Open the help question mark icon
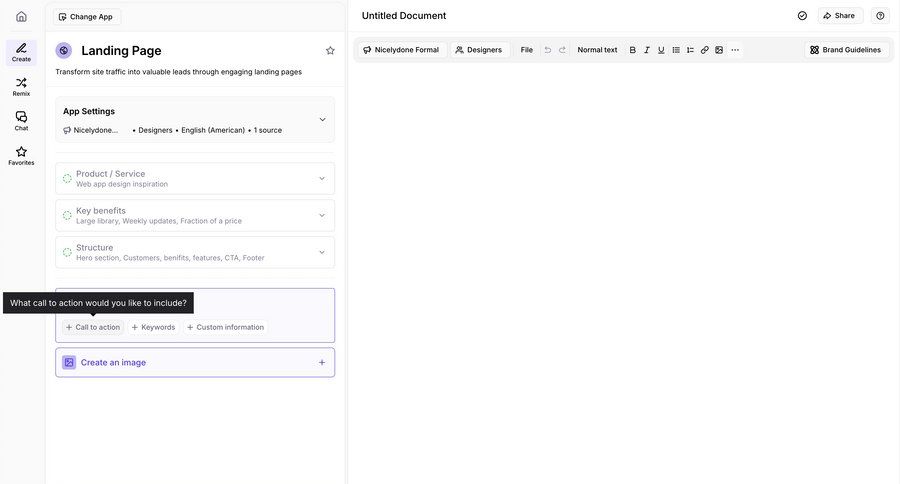 880,16
